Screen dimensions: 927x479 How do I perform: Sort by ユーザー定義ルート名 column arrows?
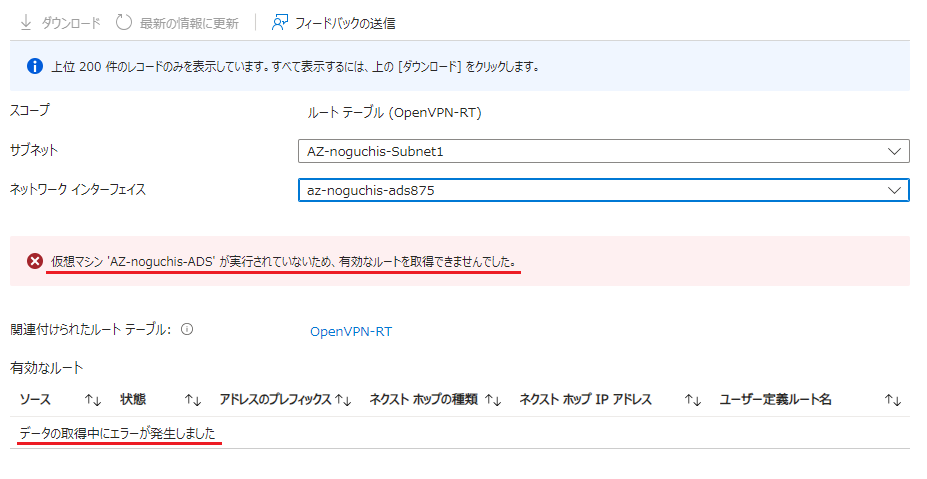pyautogui.click(x=893, y=400)
